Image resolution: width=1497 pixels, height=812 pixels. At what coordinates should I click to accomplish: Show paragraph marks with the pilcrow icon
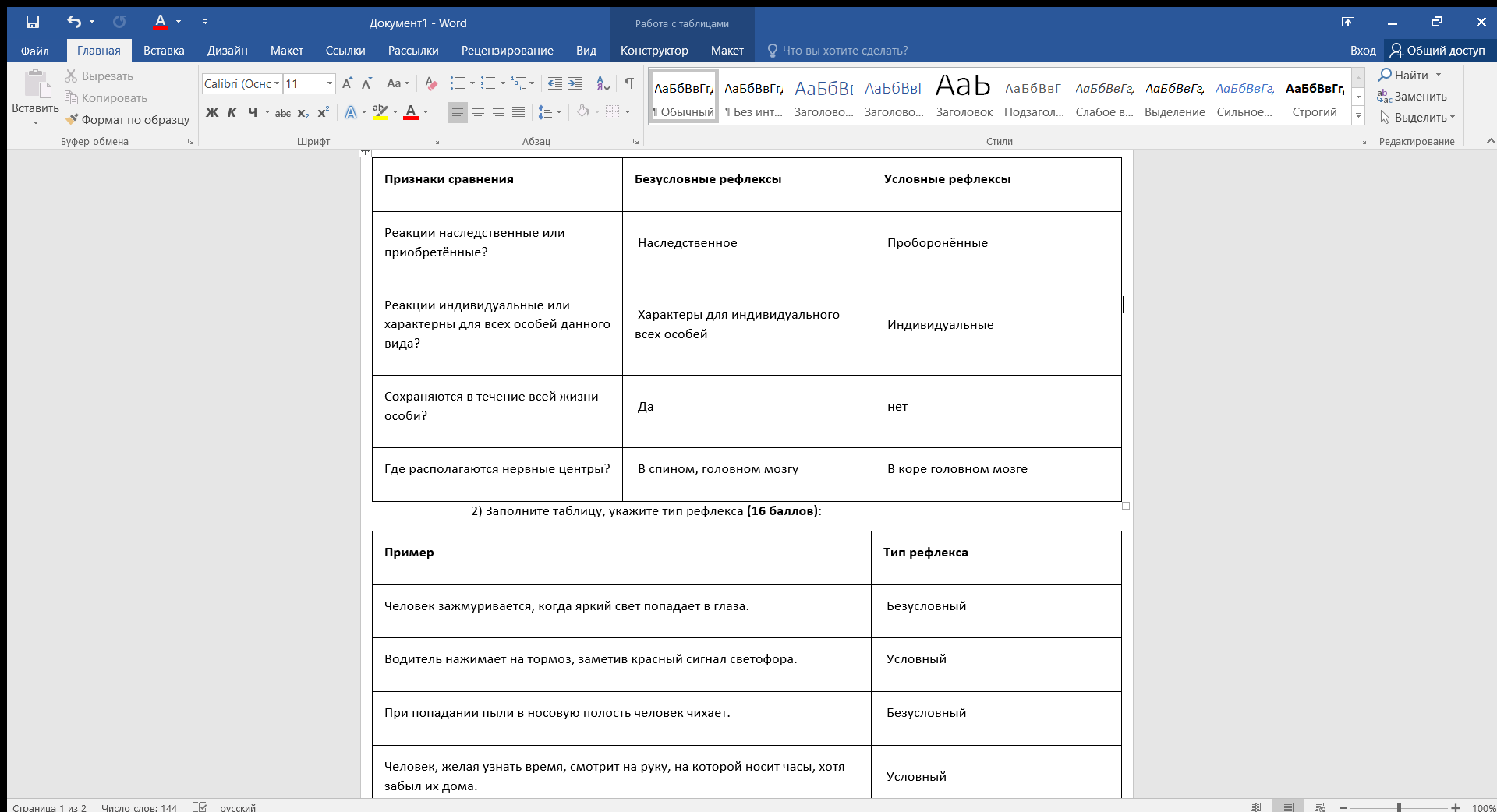pos(629,83)
